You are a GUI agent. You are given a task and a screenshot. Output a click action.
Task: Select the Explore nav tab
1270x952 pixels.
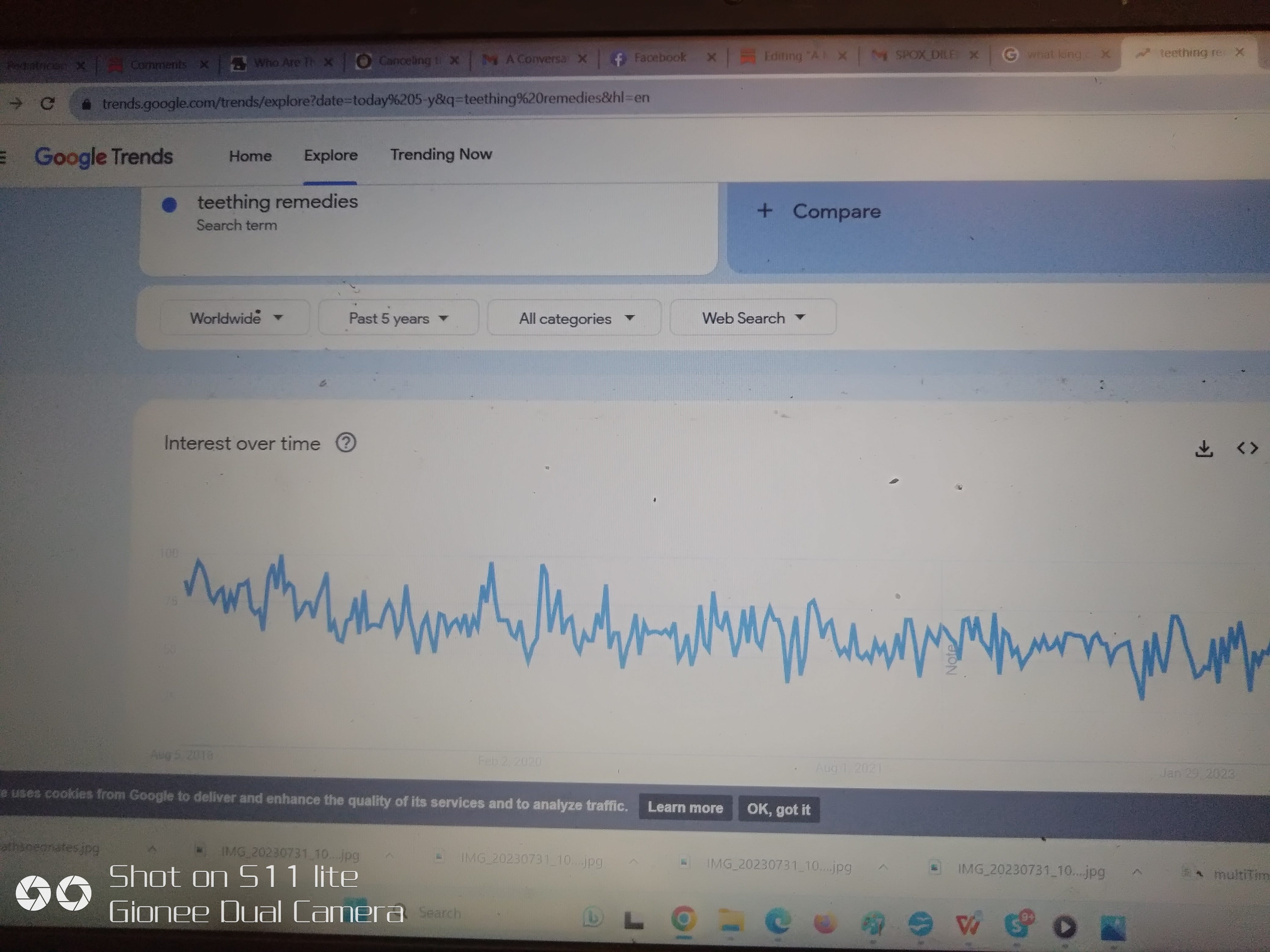coord(331,155)
